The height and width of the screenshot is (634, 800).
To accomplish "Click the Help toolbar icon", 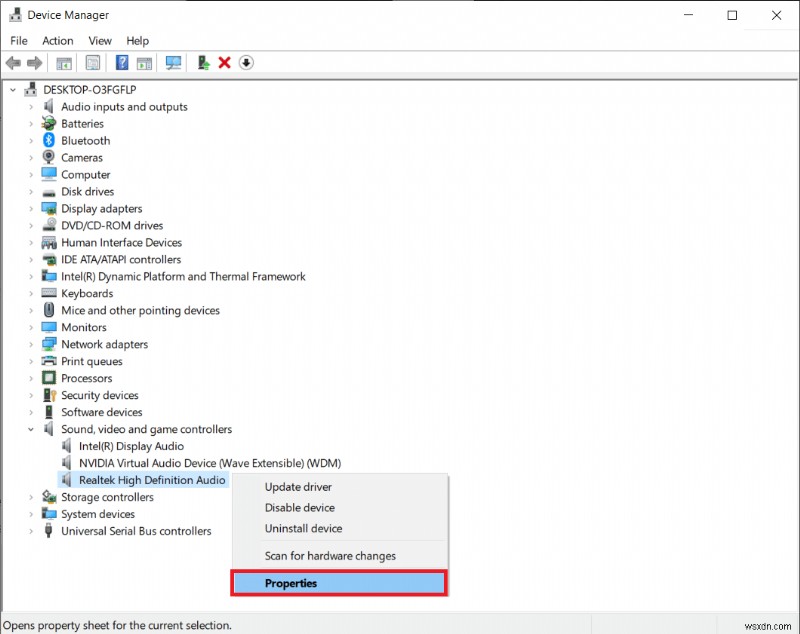I will coord(122,62).
